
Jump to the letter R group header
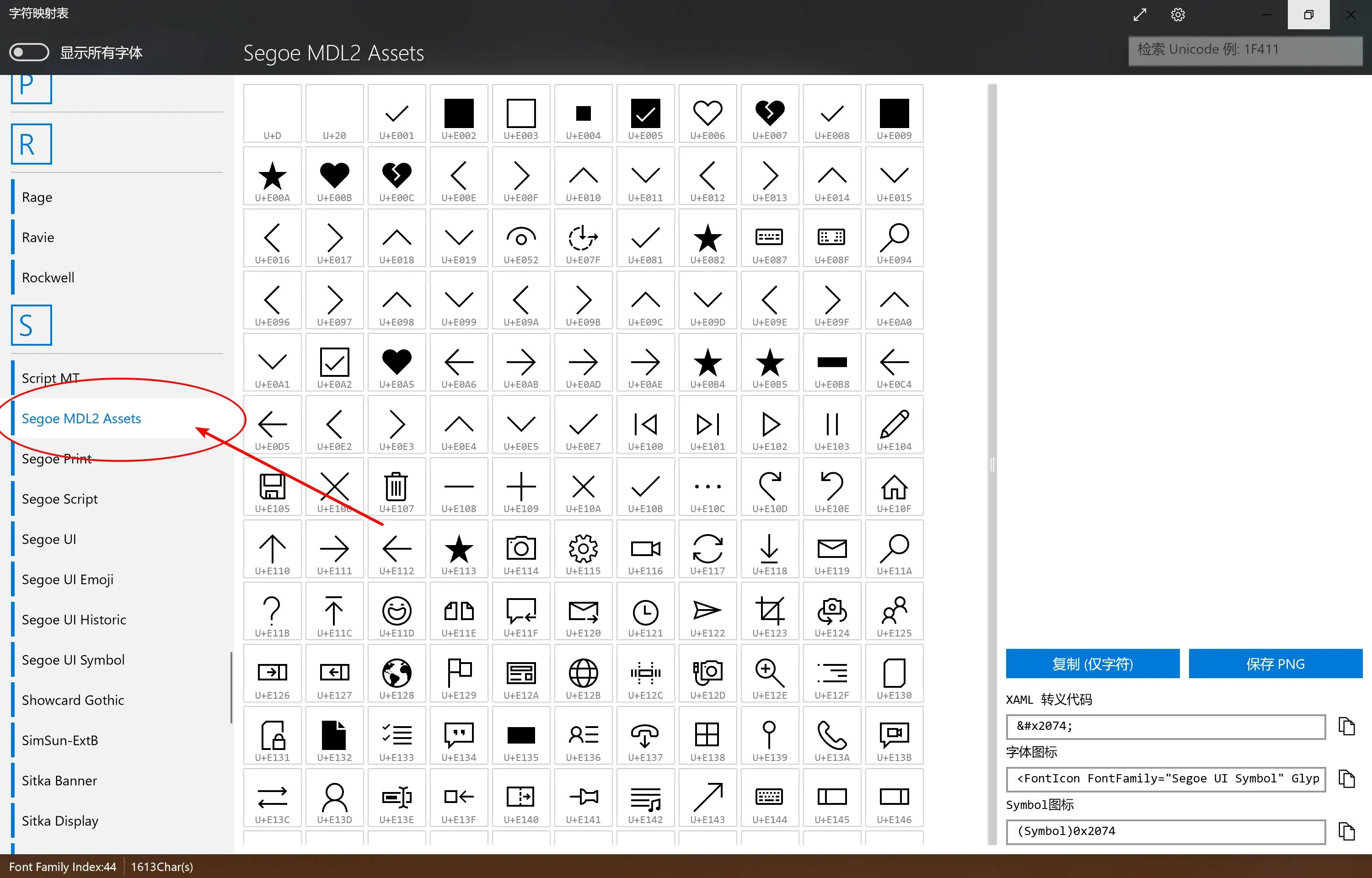[x=32, y=144]
